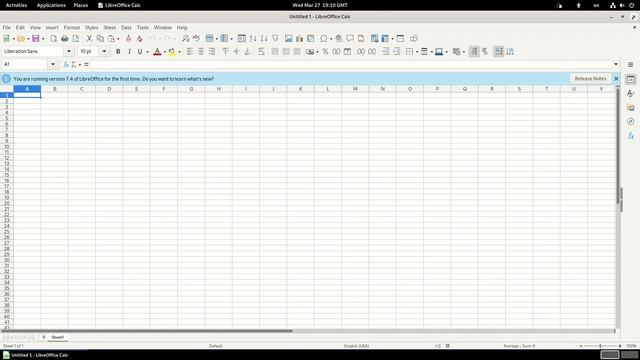Expand the Font Name dropdown
The image size is (640, 360).
[x=69, y=51]
